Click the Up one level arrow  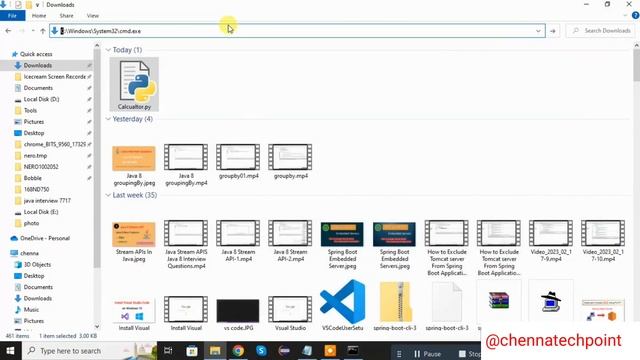click(x=43, y=31)
